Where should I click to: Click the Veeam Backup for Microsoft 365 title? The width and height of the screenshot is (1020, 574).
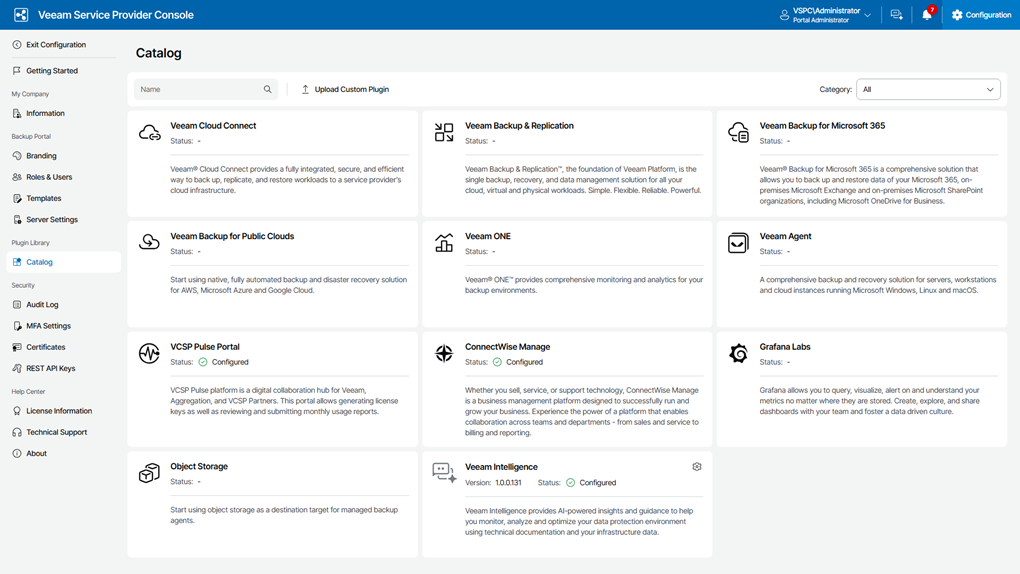click(x=822, y=126)
